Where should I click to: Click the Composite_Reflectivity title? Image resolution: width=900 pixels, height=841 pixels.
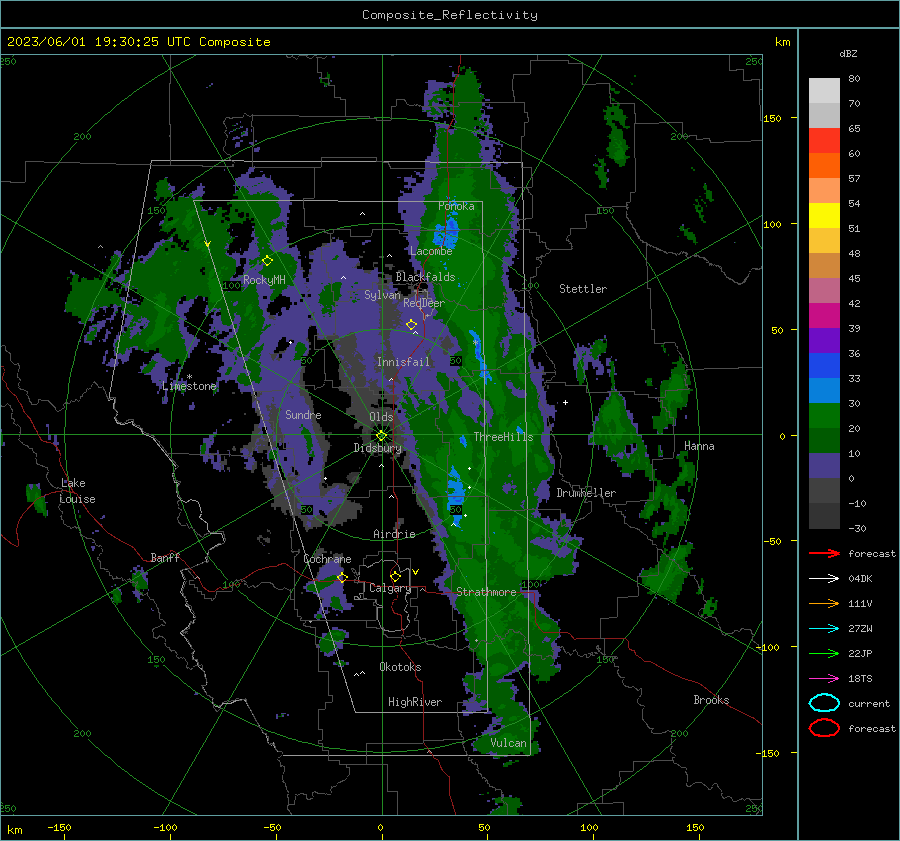point(450,15)
